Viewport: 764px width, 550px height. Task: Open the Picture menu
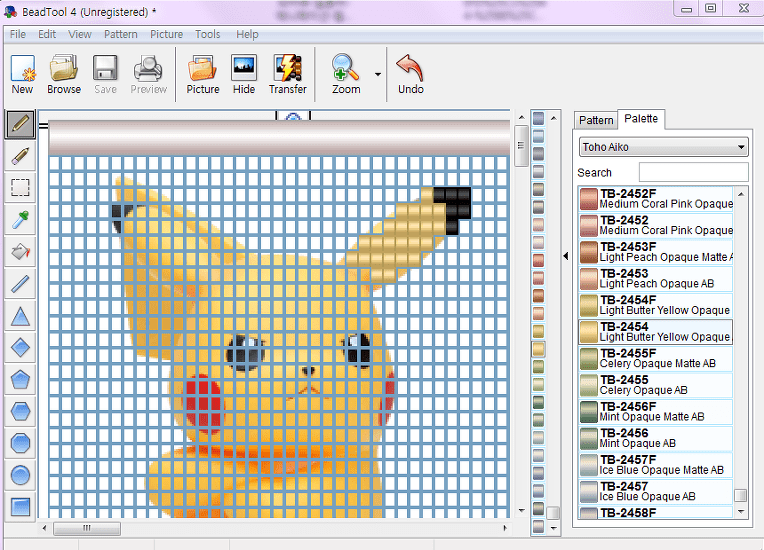166,34
